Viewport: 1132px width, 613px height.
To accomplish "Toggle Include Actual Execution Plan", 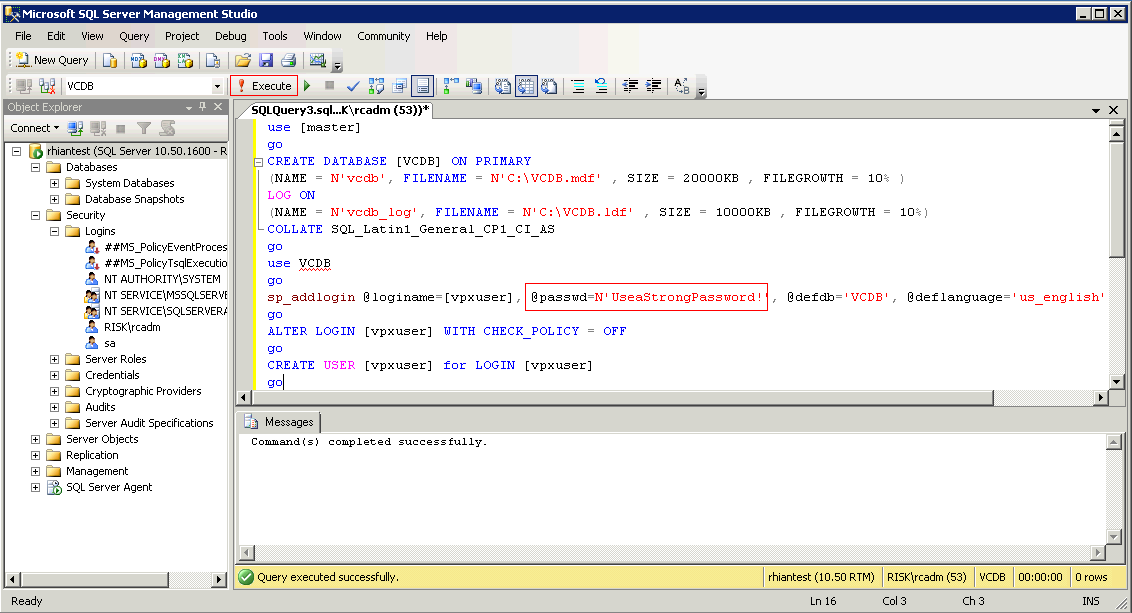I will 451,86.
